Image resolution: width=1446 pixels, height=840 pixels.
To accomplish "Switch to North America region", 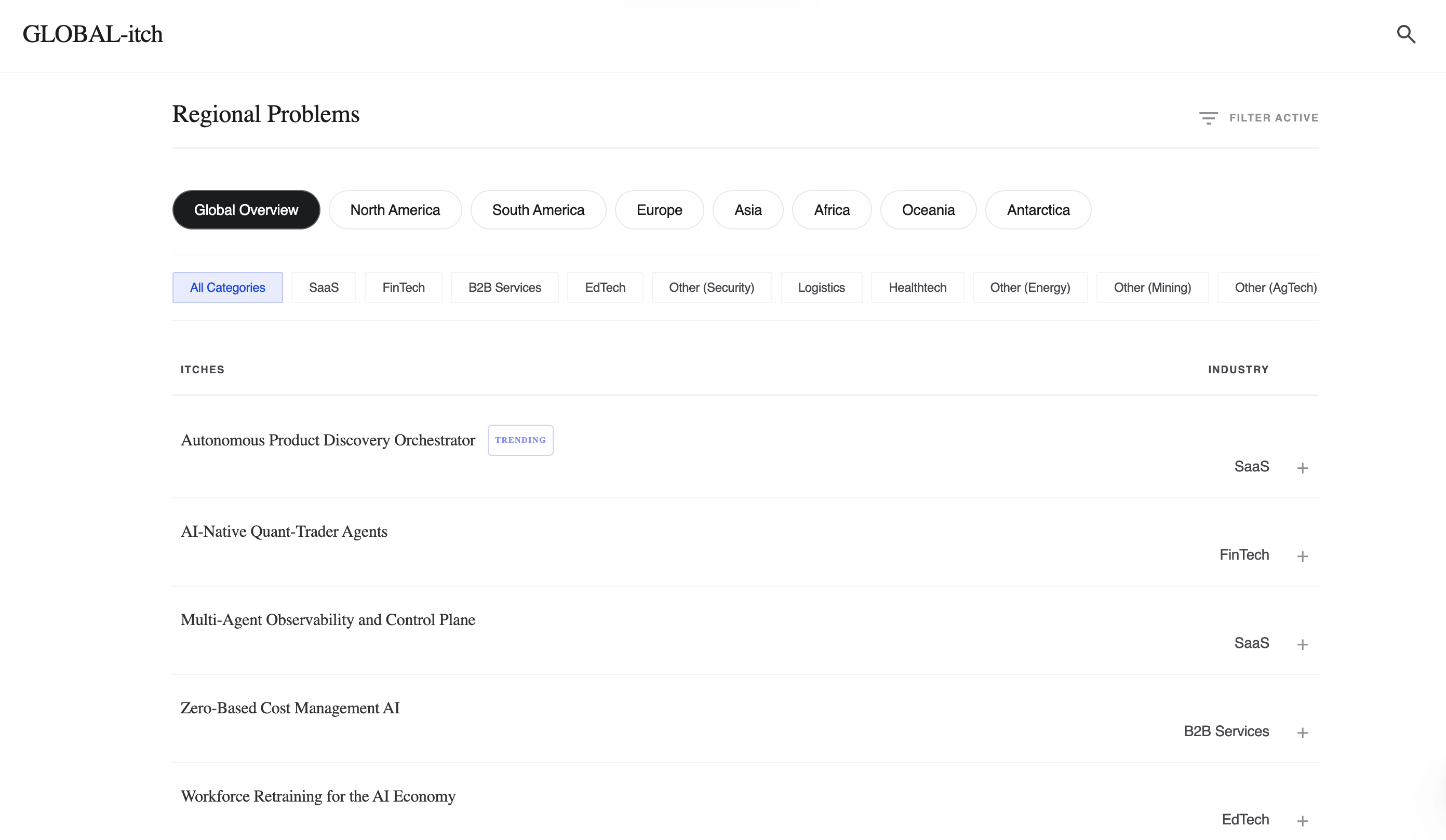I will click(x=395, y=210).
